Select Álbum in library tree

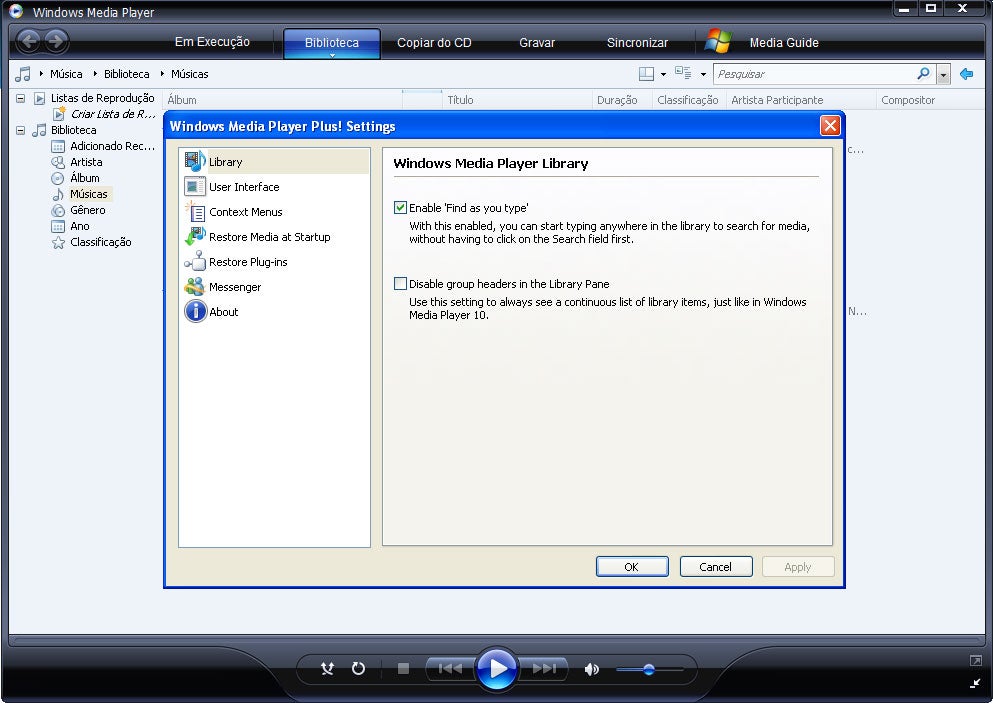point(85,178)
